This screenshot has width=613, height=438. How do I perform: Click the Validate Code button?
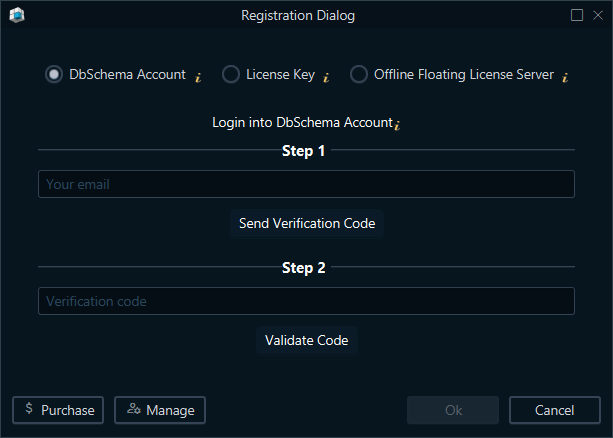pos(306,340)
